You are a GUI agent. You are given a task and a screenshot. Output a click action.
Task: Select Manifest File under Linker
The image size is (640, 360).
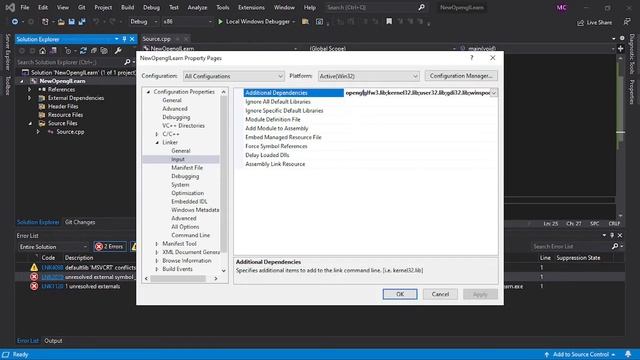tap(187, 168)
